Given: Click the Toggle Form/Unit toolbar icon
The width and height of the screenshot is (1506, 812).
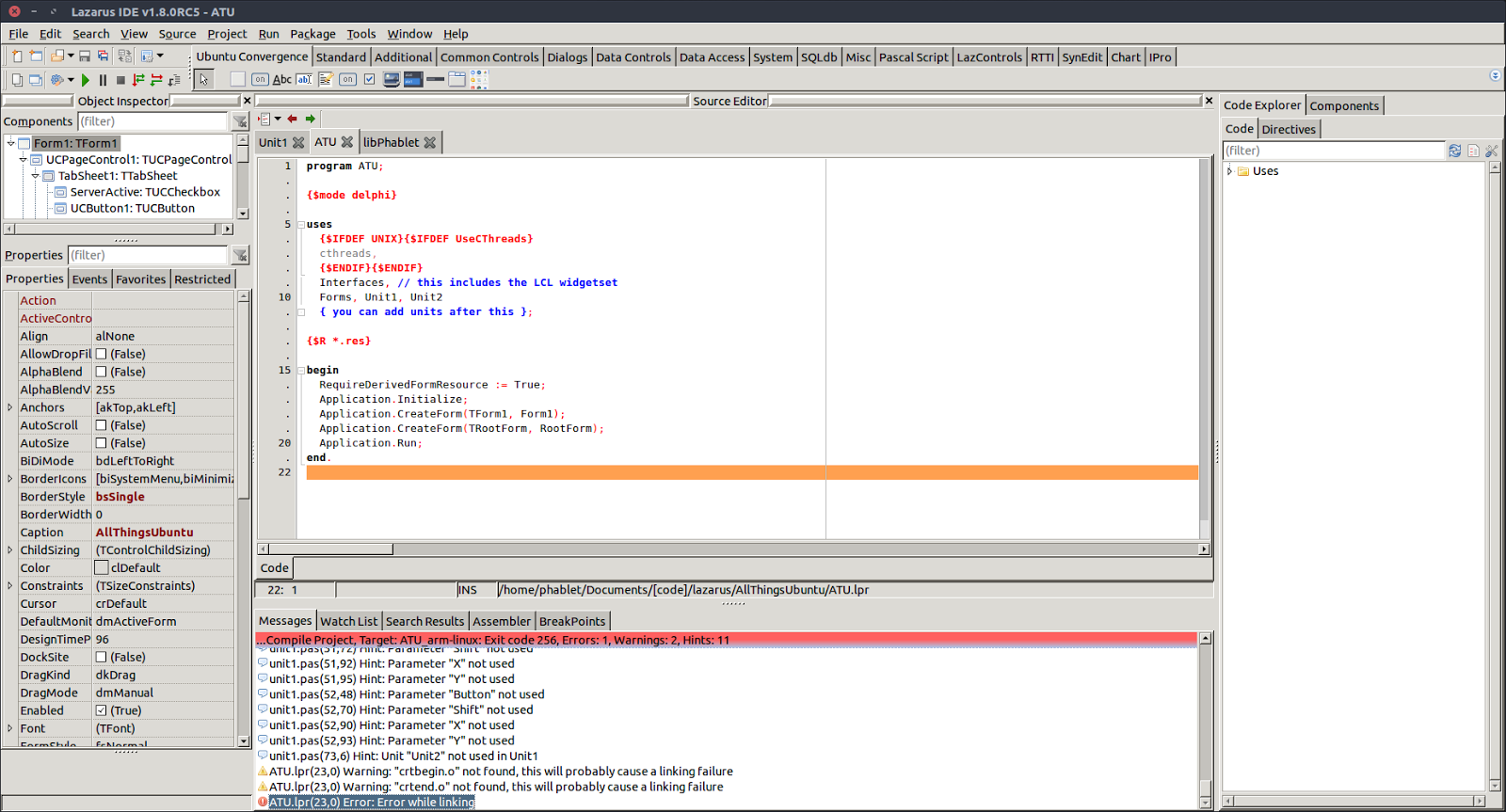Looking at the screenshot, I should pos(124,56).
